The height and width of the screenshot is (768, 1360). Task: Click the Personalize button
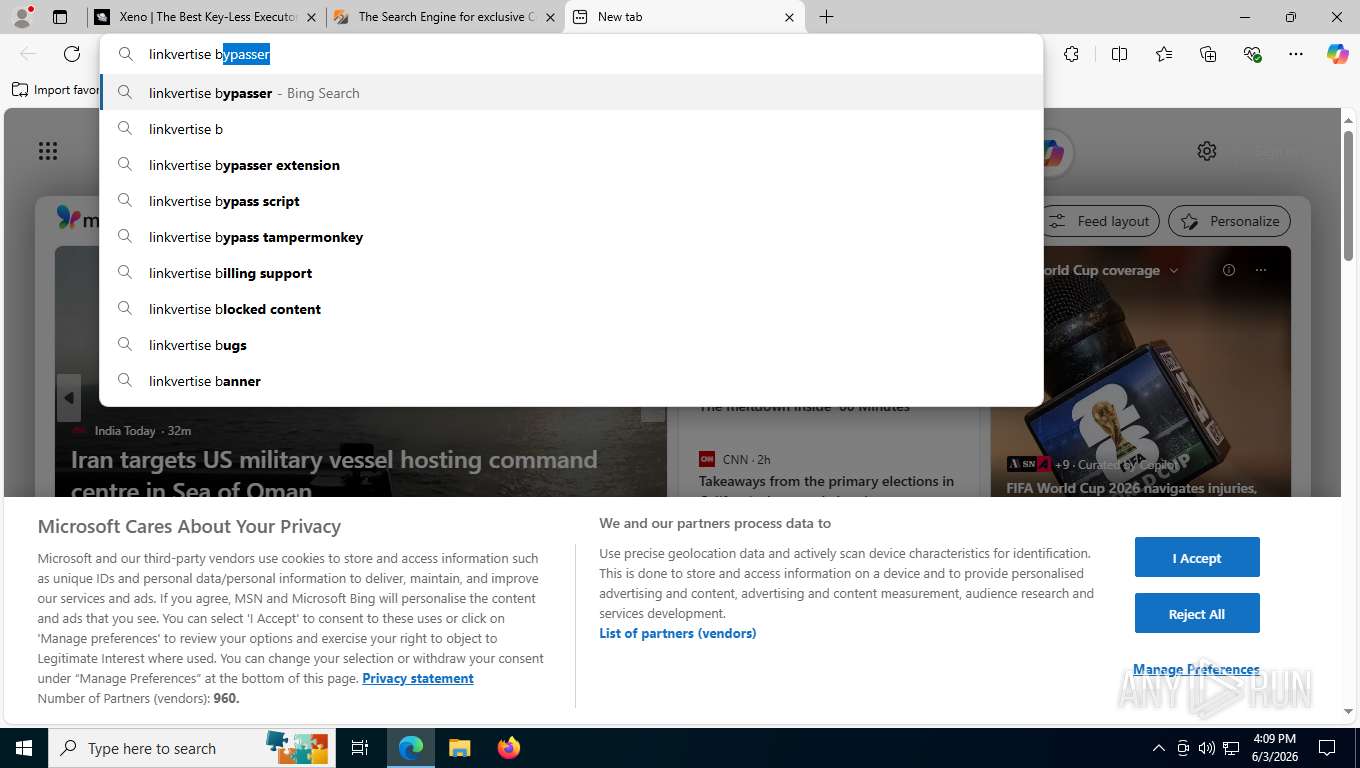click(1230, 221)
